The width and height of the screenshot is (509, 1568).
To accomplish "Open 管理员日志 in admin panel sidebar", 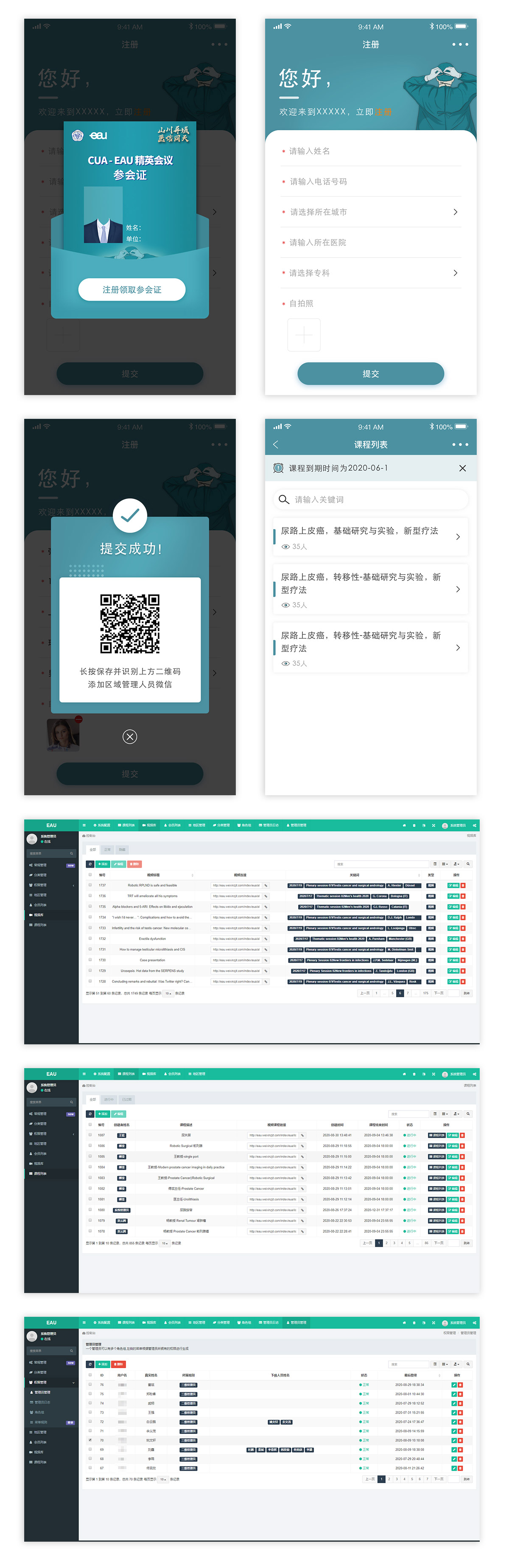I will [42, 1403].
